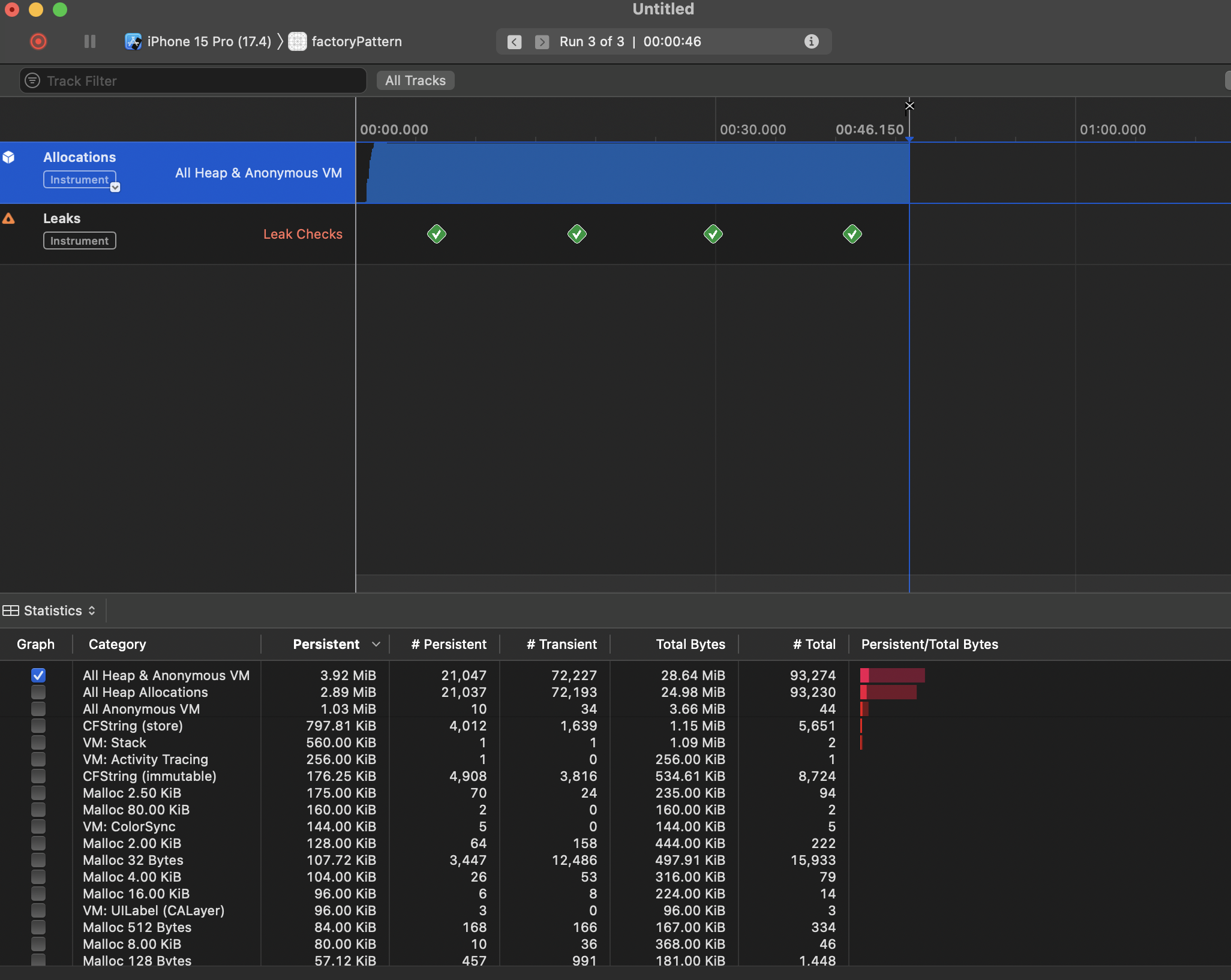Open the Leaks Instrument badge
The width and height of the screenshot is (1231, 980).
(x=79, y=241)
